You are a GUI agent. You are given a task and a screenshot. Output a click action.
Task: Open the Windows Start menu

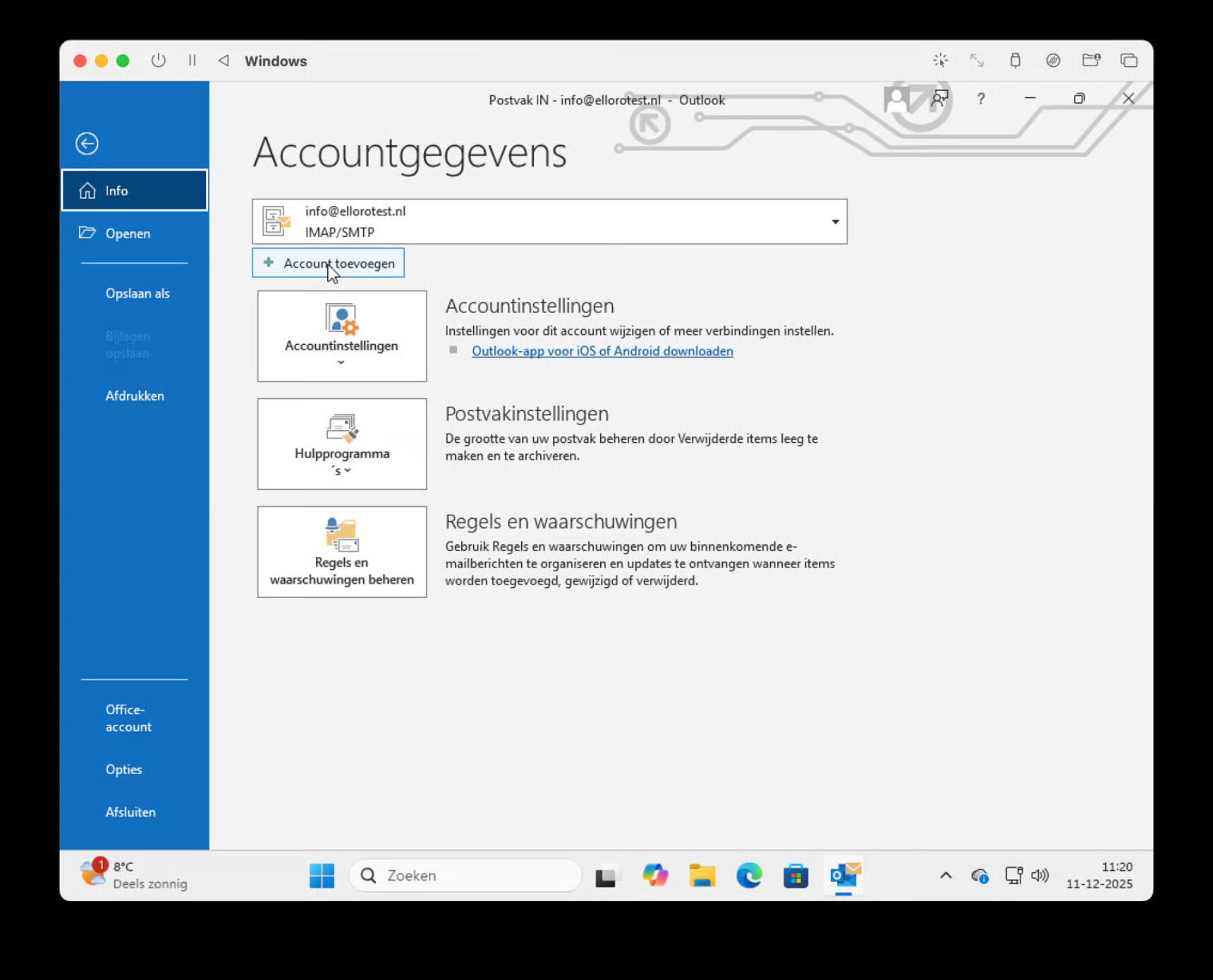(x=322, y=876)
